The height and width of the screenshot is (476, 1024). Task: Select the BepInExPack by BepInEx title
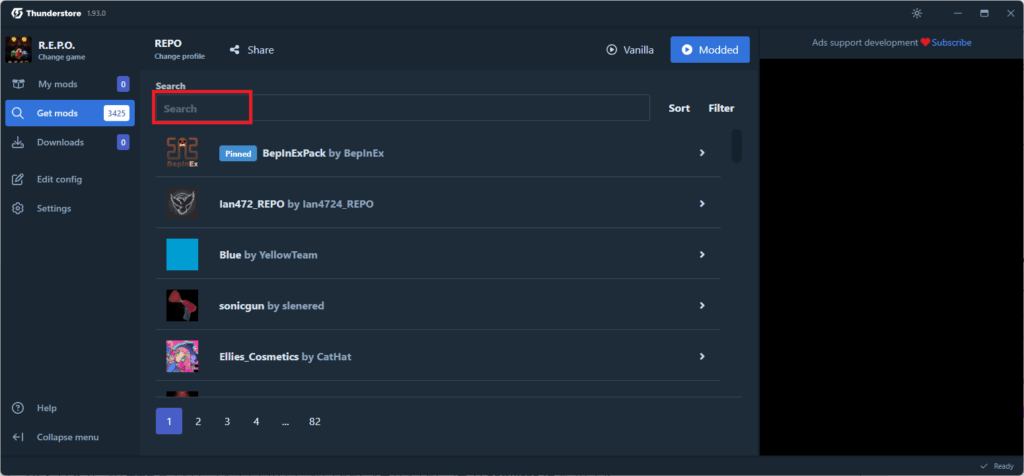(323, 153)
